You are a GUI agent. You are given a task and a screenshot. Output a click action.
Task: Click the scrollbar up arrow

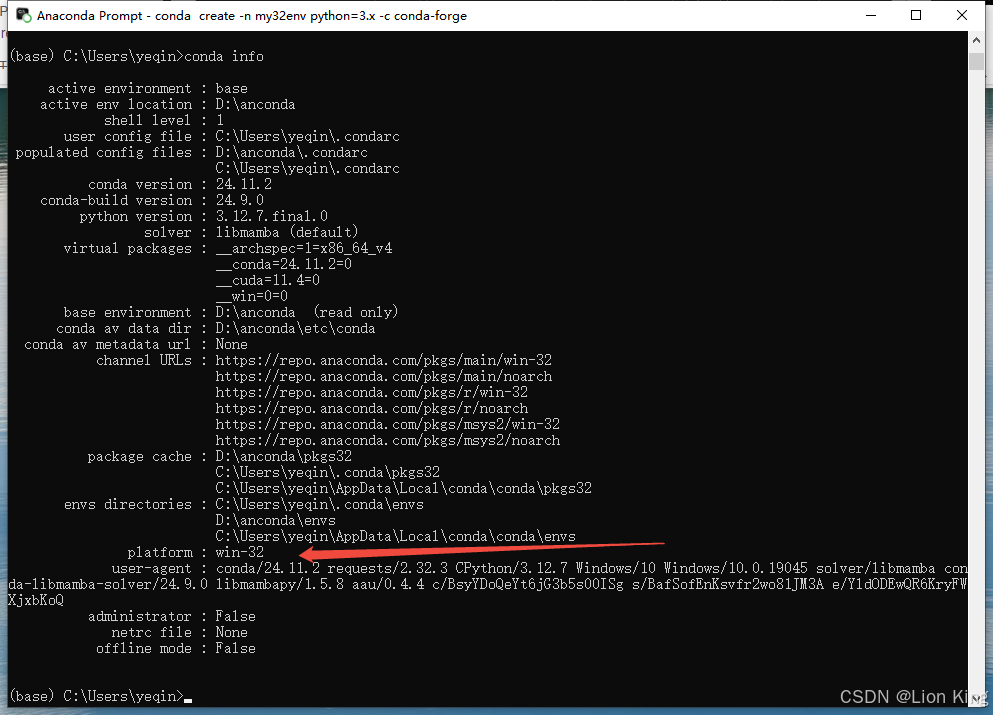point(976,40)
